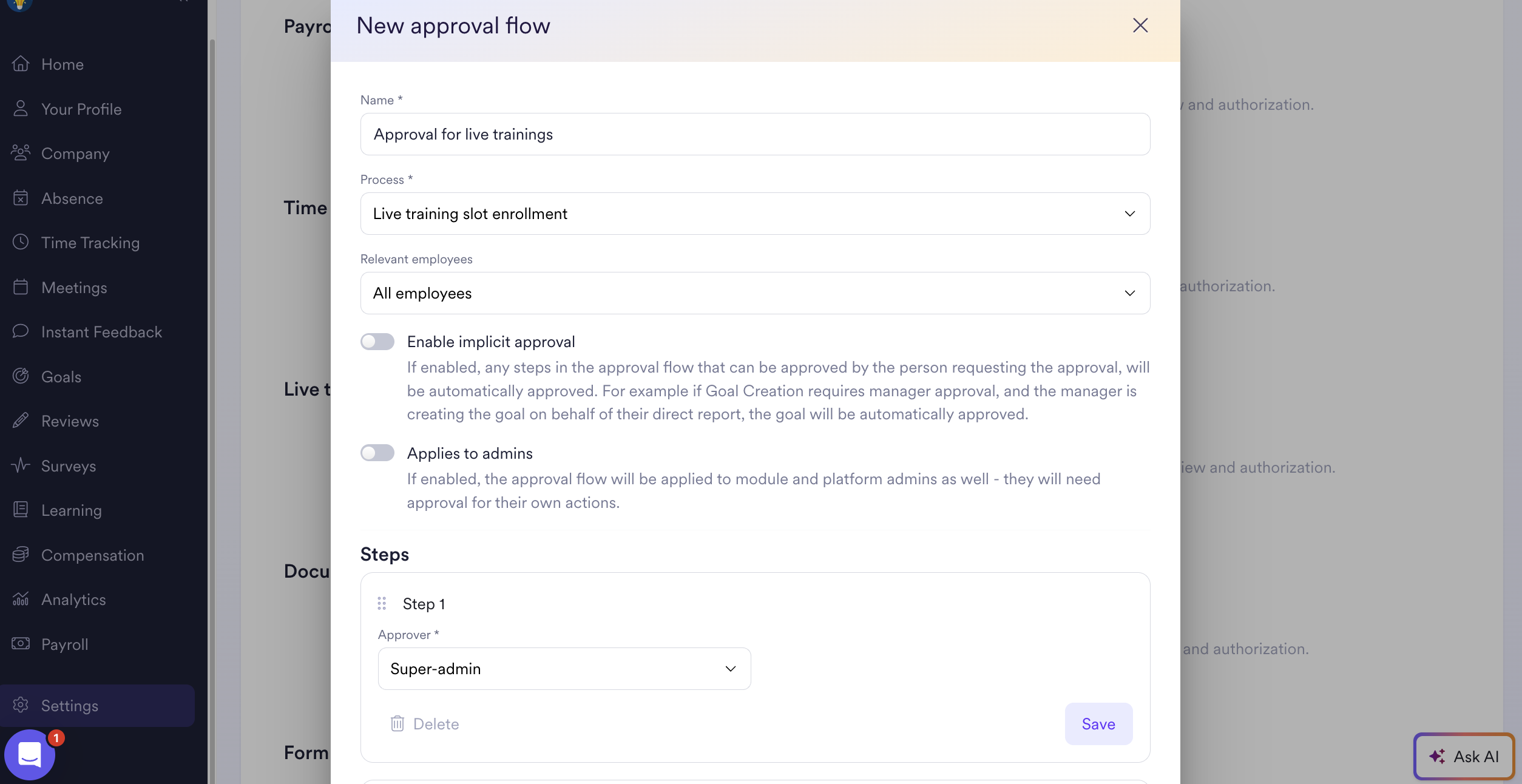Open the Process dropdown
Image resolution: width=1522 pixels, height=784 pixels.
pos(755,214)
